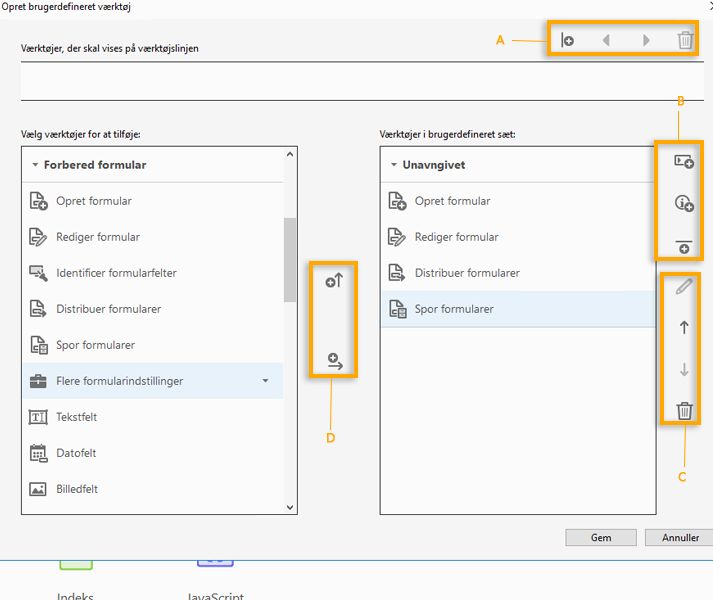Open Flere formularindstillinger dropdown arrow
The image size is (713, 600).
click(x=265, y=381)
